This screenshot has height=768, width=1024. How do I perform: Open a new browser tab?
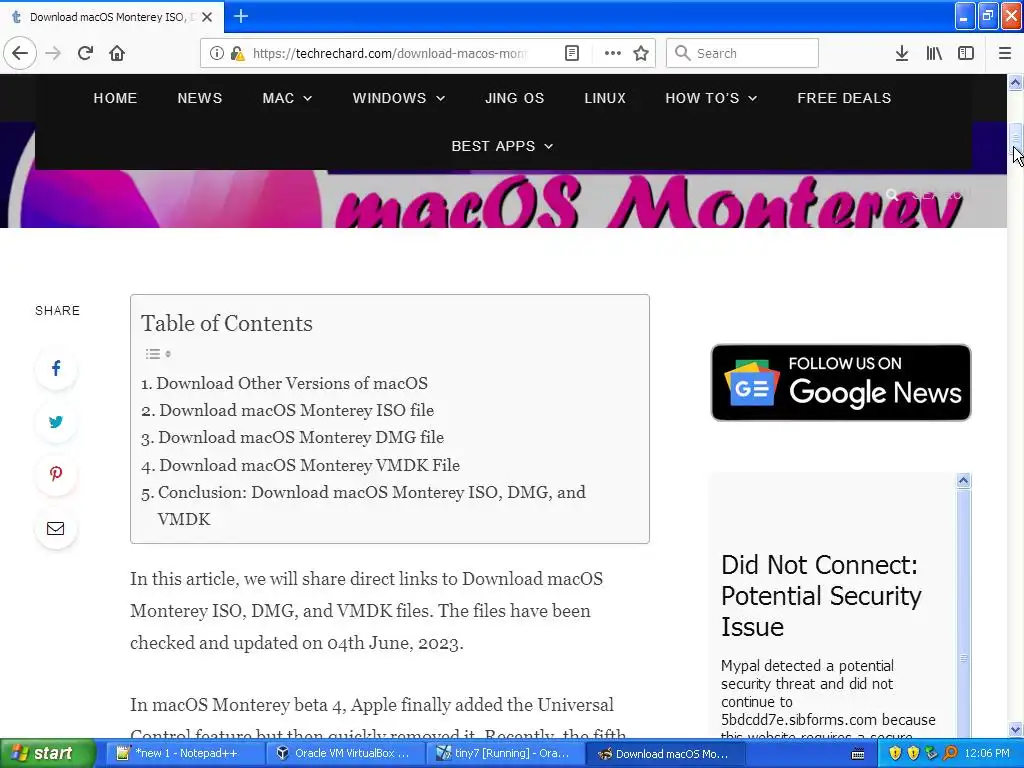[x=240, y=16]
